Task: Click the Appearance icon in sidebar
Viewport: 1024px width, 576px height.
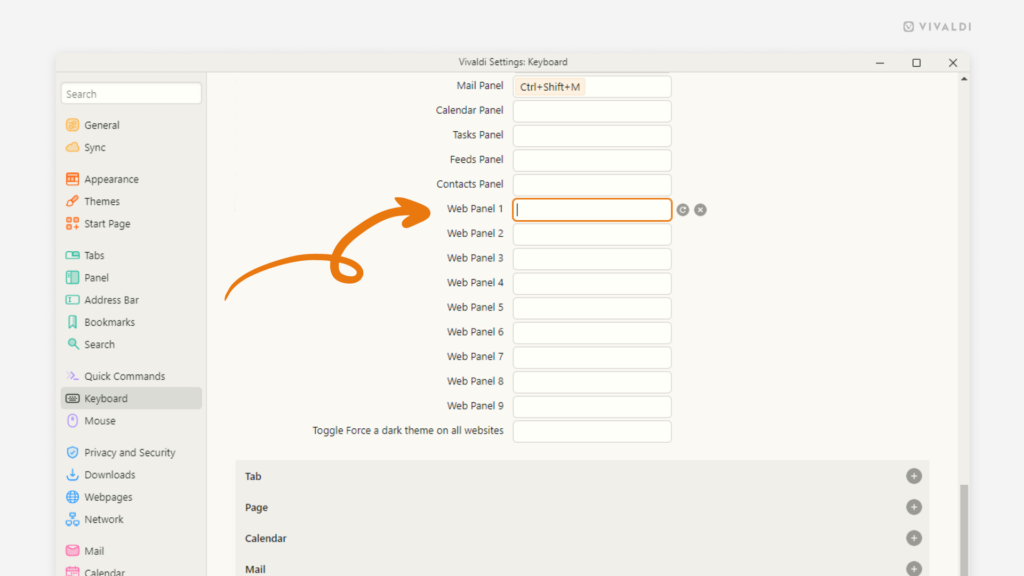Action: [72, 179]
